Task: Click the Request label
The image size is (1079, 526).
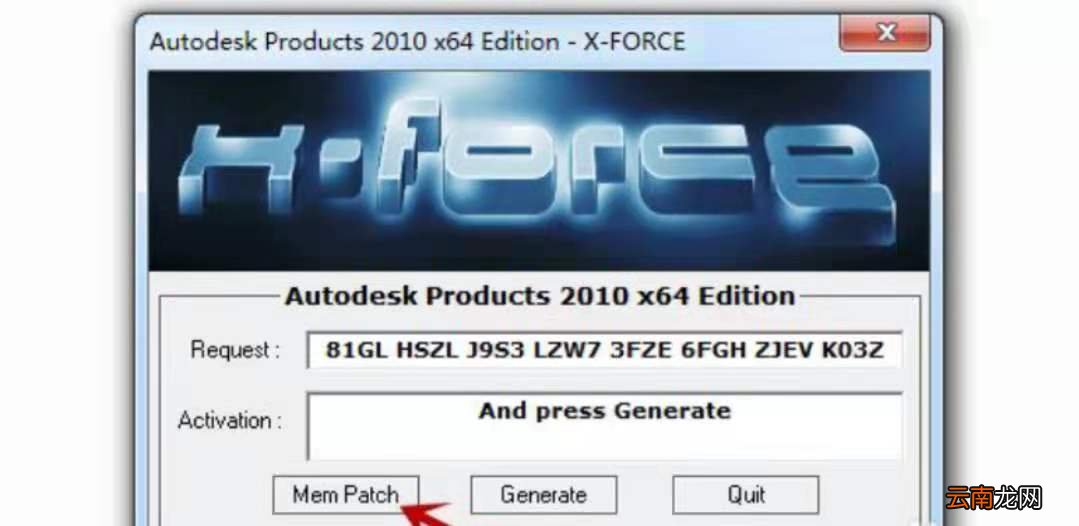Action: 235,350
